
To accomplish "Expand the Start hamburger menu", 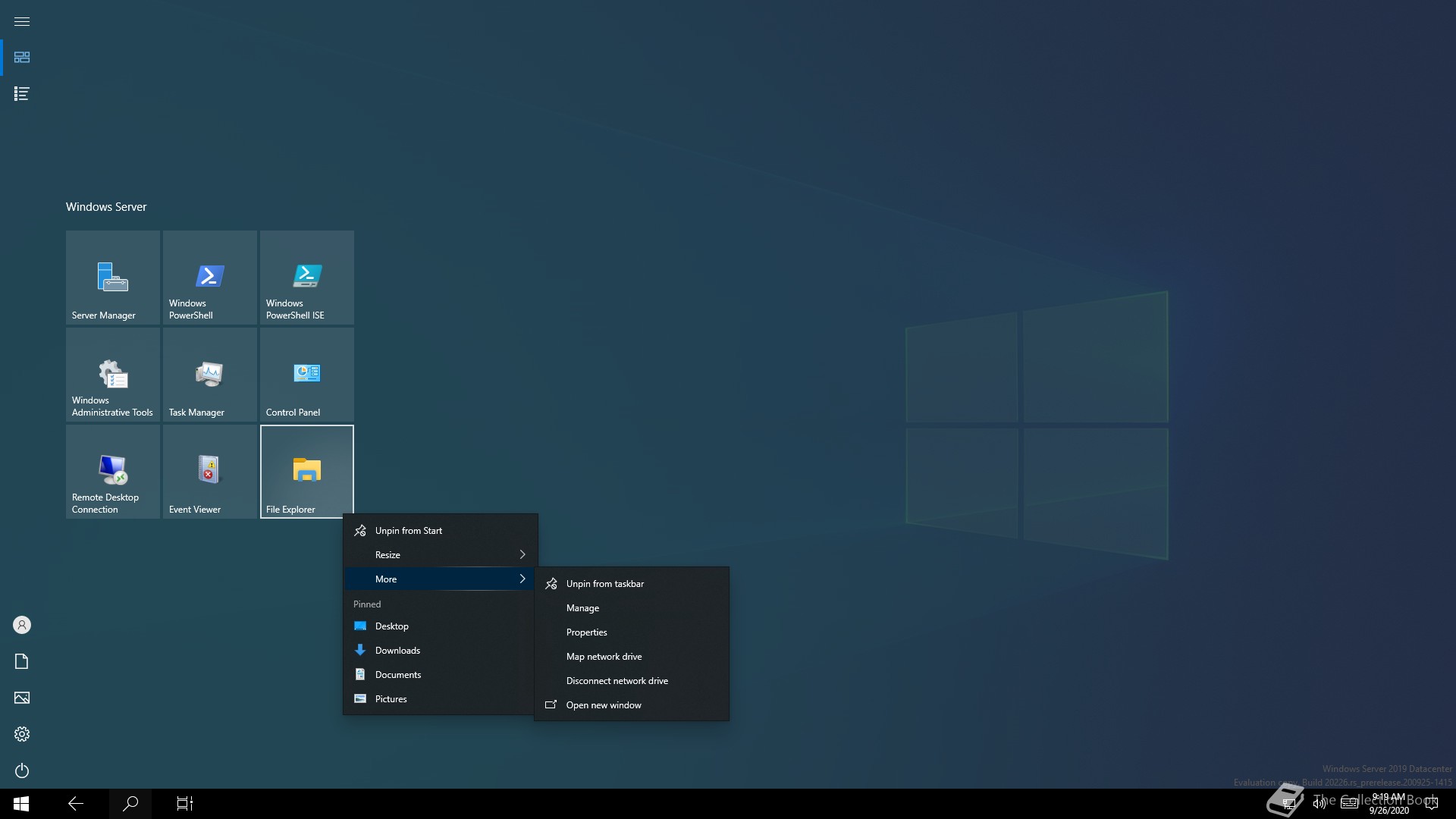I will pos(22,21).
